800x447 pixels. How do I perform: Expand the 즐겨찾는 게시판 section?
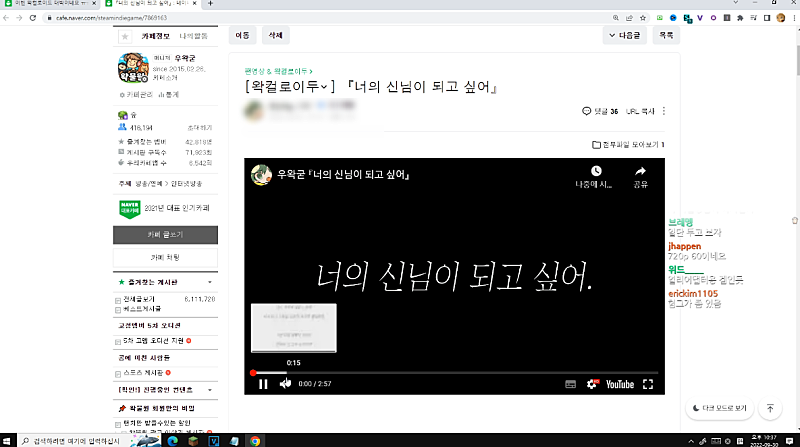click(x=208, y=283)
